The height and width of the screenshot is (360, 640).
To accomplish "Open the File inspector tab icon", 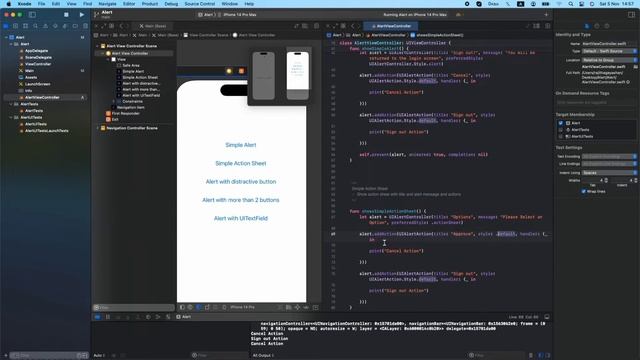I will (587, 26).
